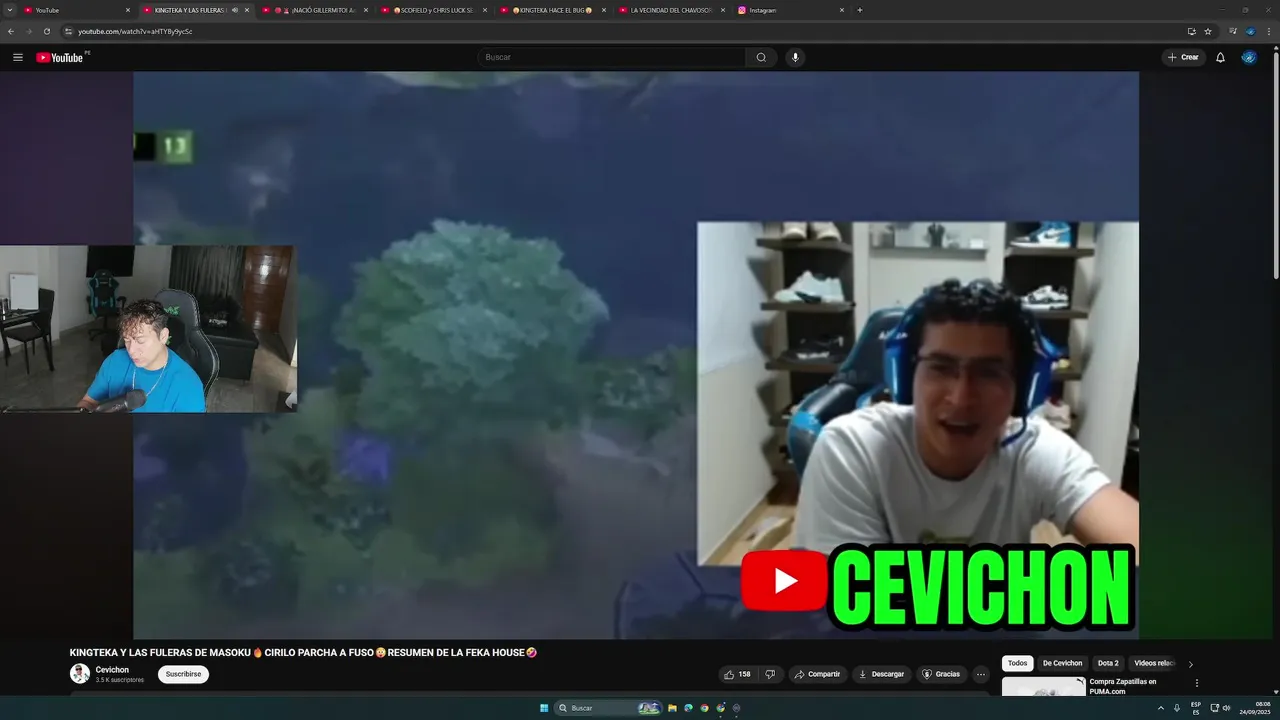Open more actions three-dot menu
This screenshot has height=720, width=1280.
(981, 674)
